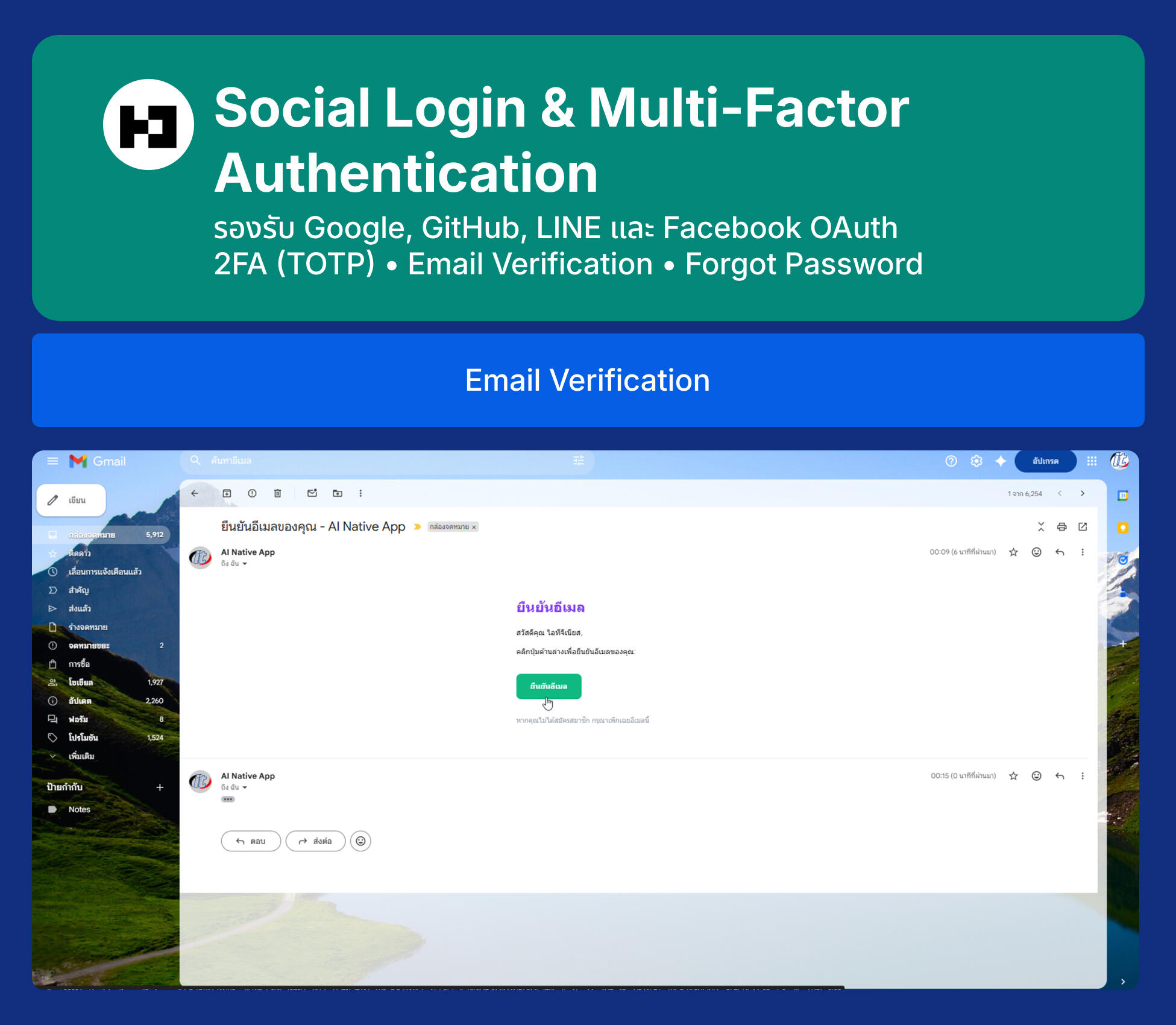Delete email with trash icon
The height and width of the screenshot is (1025, 1176).
point(277,493)
